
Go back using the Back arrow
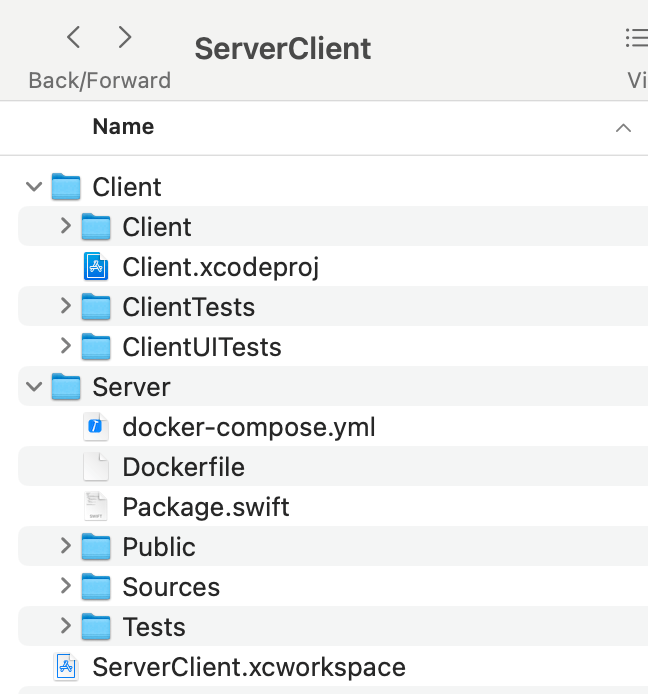click(x=73, y=38)
